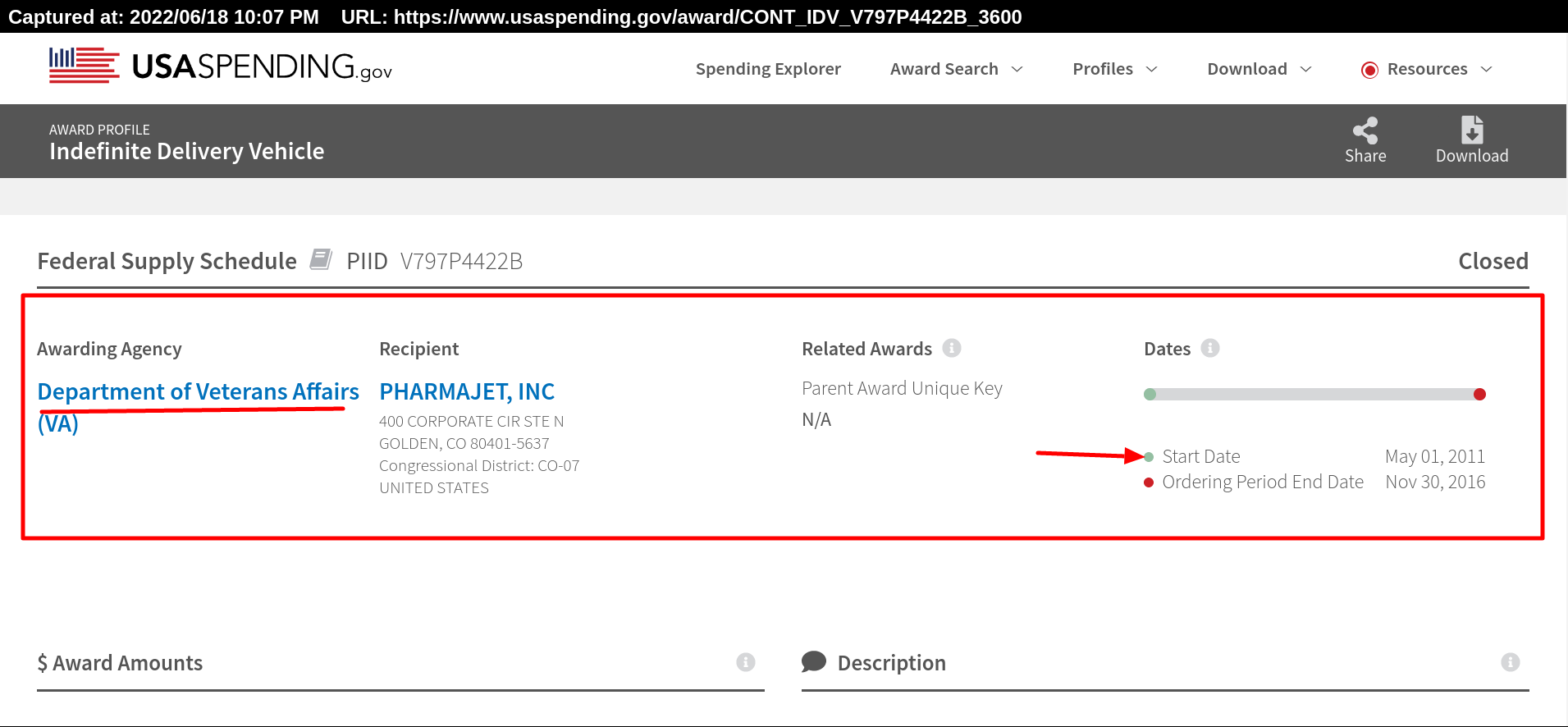The image size is (1568, 727).
Task: Click the PIID value V797P4422B
Action: point(461,261)
